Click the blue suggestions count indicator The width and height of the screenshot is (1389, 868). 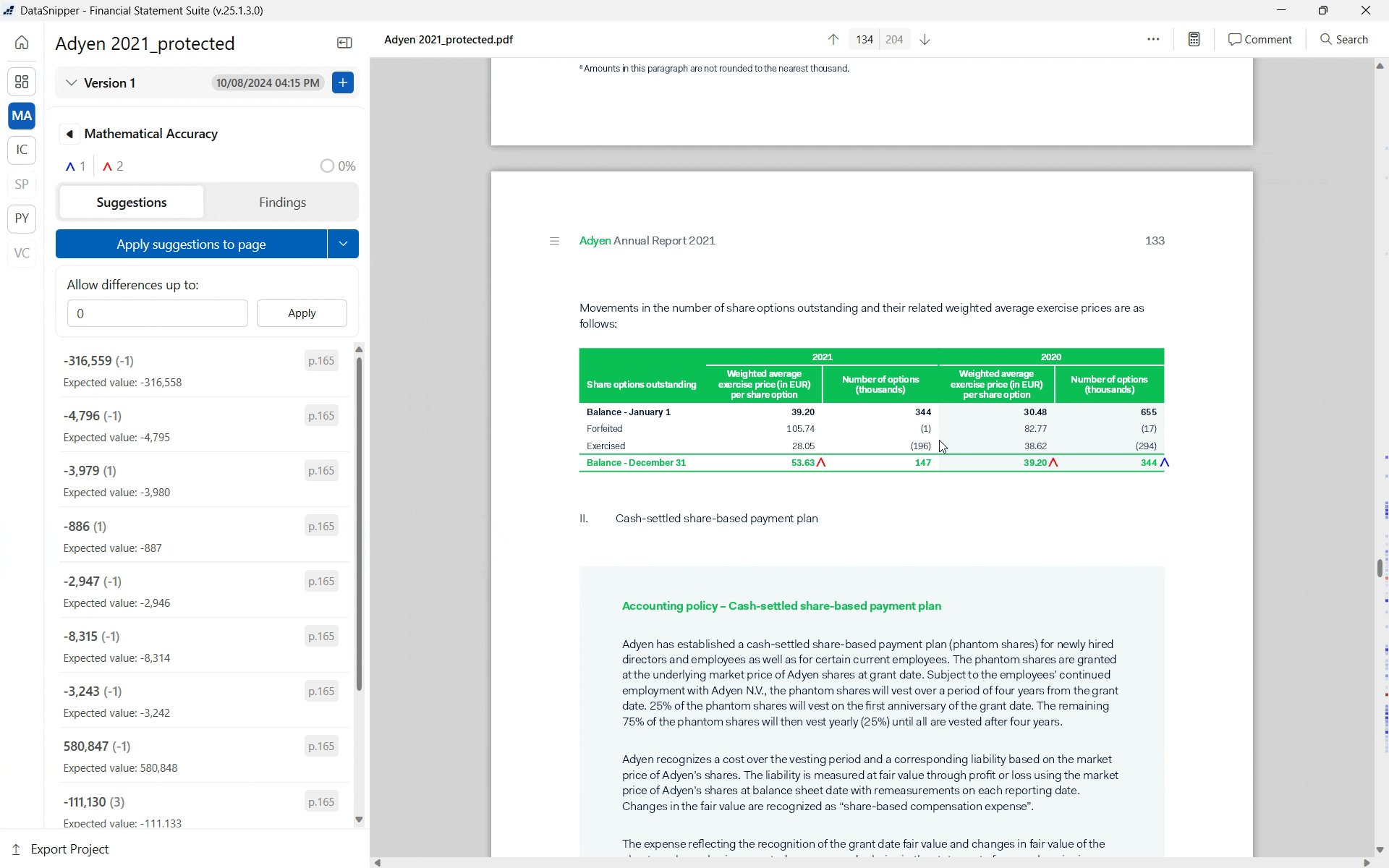point(75,166)
